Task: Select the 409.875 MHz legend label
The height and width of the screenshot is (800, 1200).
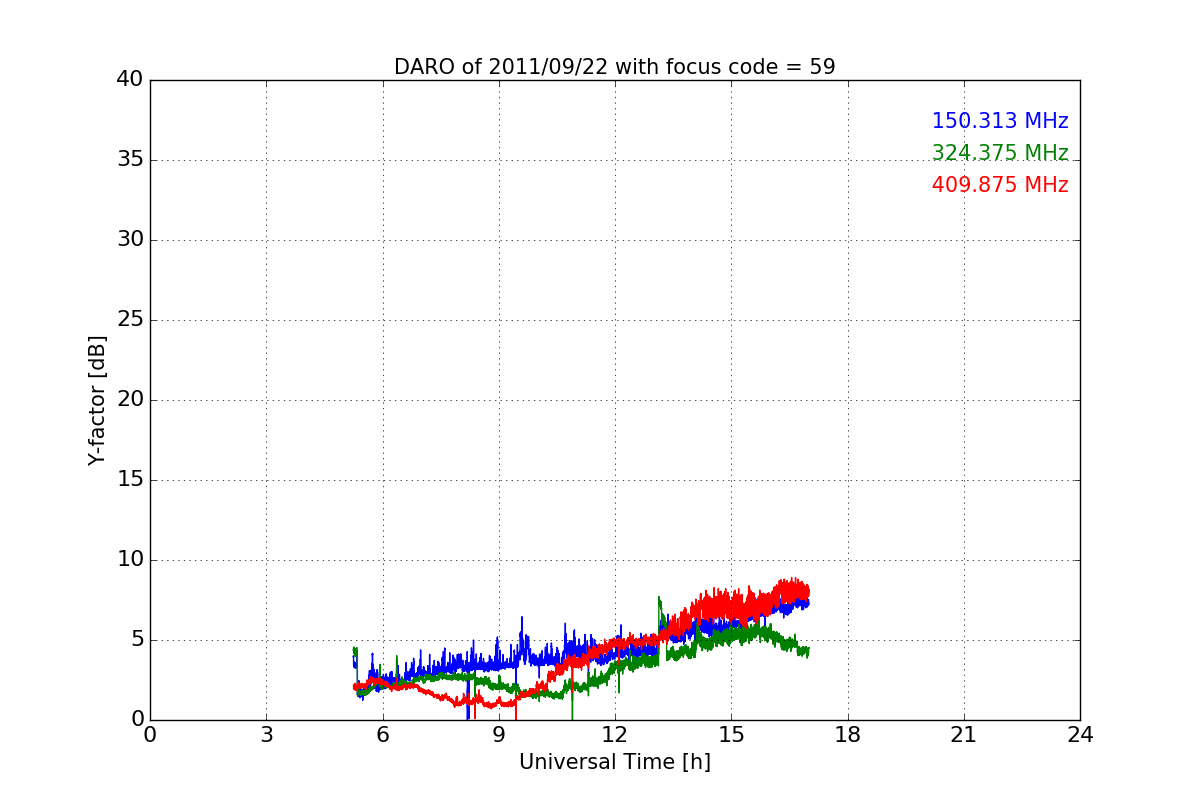Action: coord(1000,185)
